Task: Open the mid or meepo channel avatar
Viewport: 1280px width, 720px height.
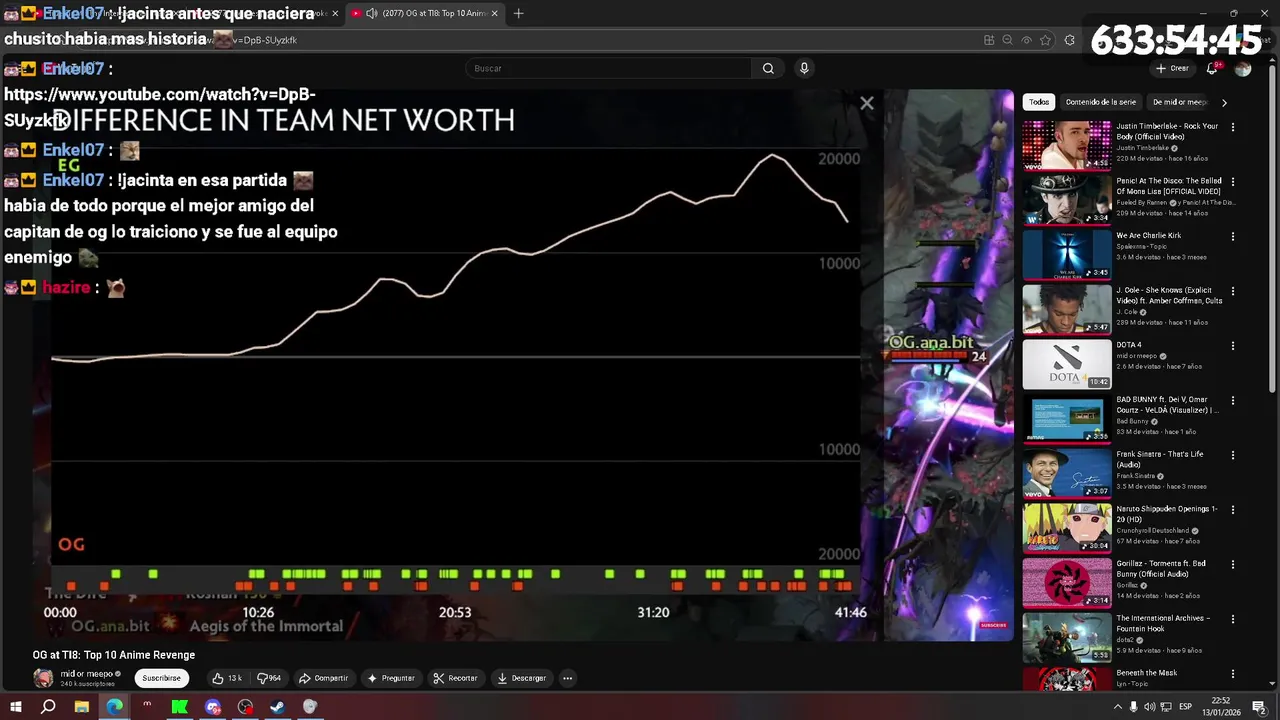Action: (43, 678)
